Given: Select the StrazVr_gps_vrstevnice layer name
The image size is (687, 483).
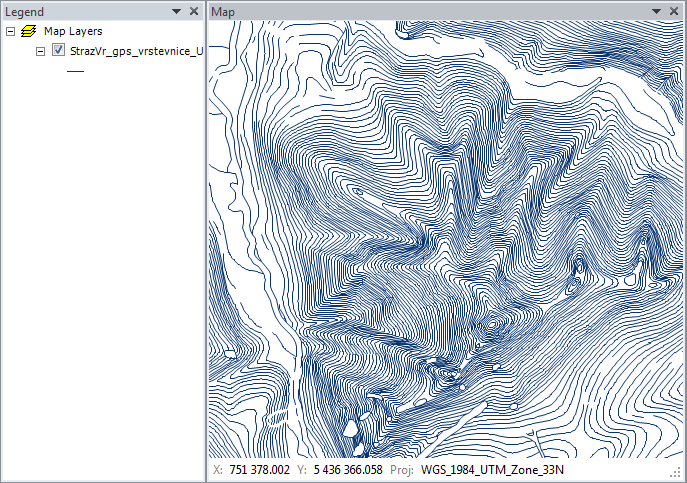Looking at the screenshot, I should click(x=136, y=51).
